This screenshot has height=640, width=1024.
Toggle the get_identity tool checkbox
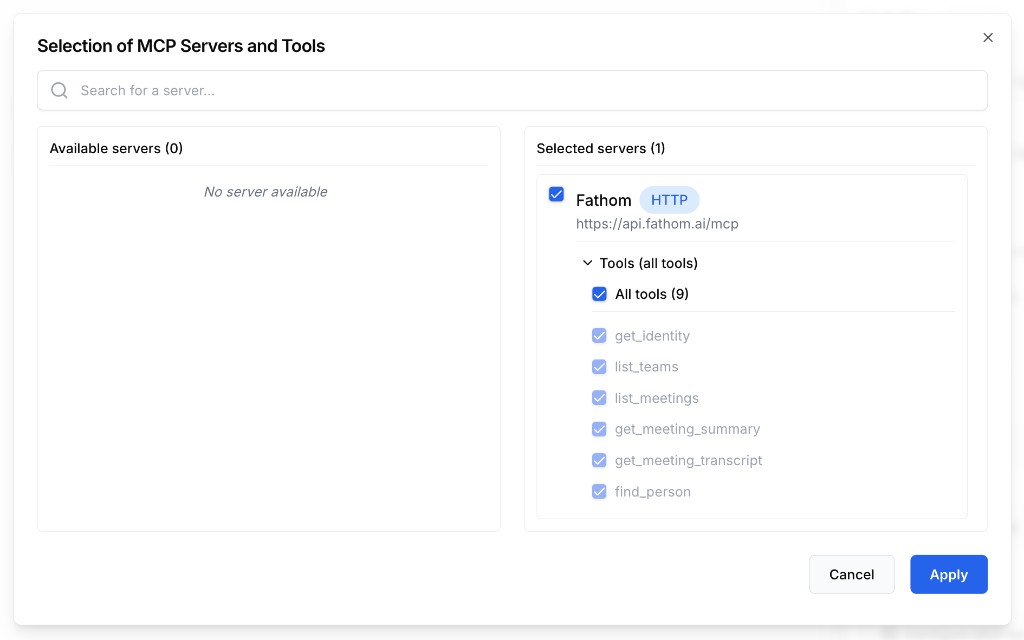click(599, 336)
